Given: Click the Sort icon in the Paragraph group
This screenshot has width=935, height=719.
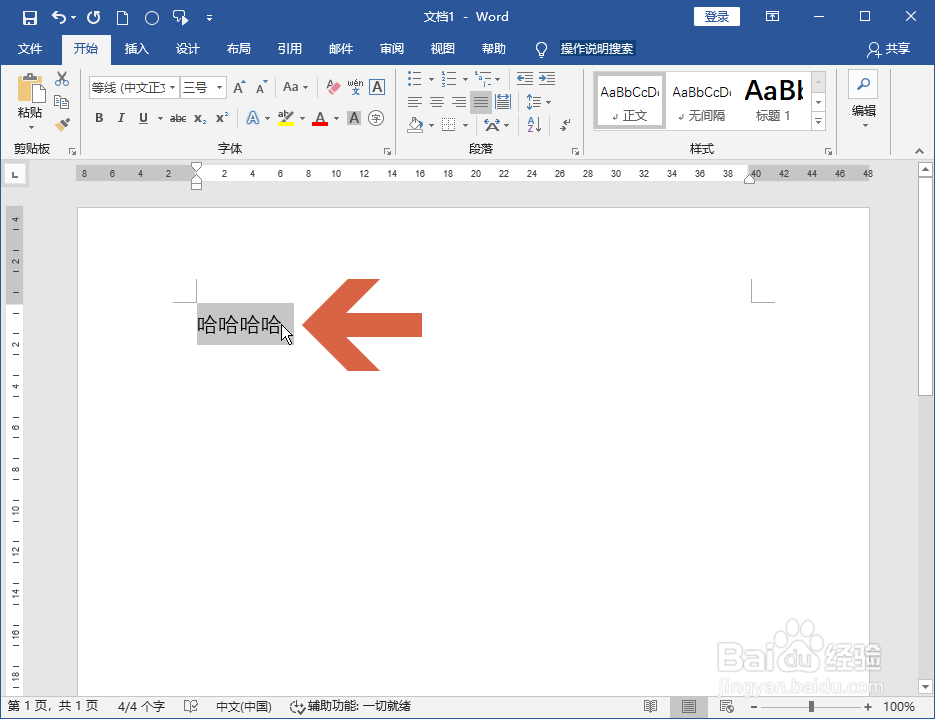Looking at the screenshot, I should pyautogui.click(x=536, y=125).
